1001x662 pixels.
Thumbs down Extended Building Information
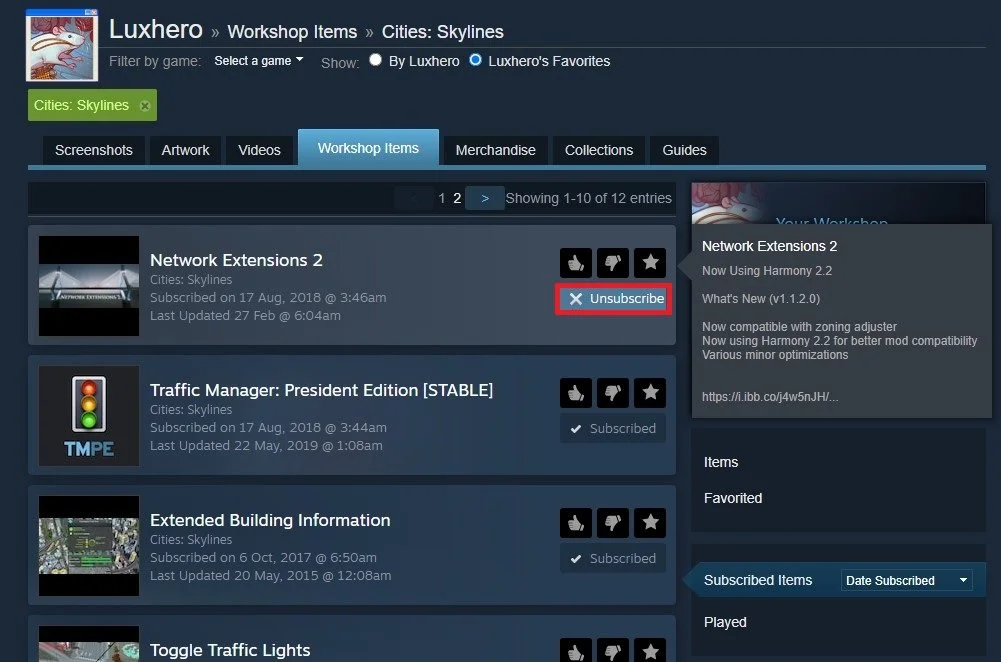pos(613,523)
